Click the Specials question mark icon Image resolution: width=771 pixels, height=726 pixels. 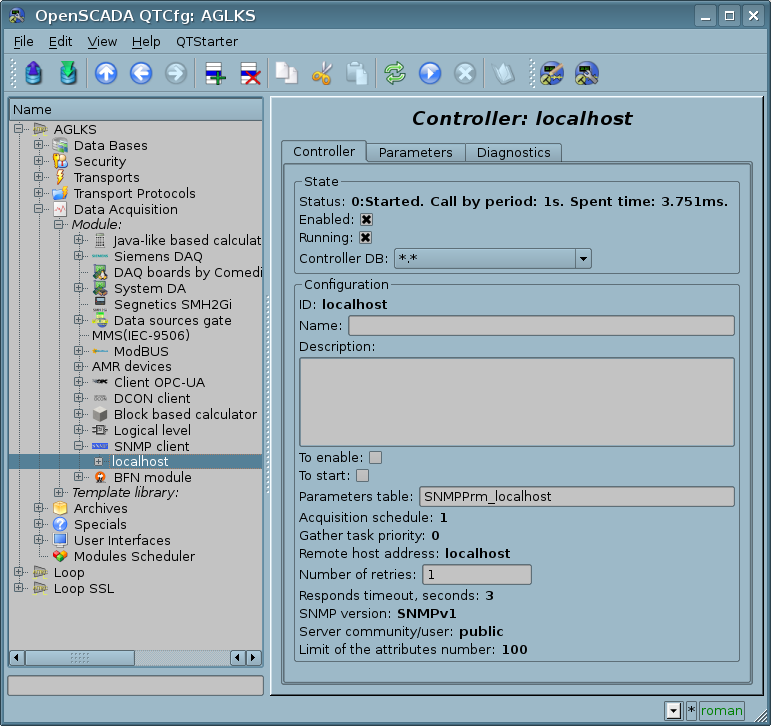tap(60, 524)
